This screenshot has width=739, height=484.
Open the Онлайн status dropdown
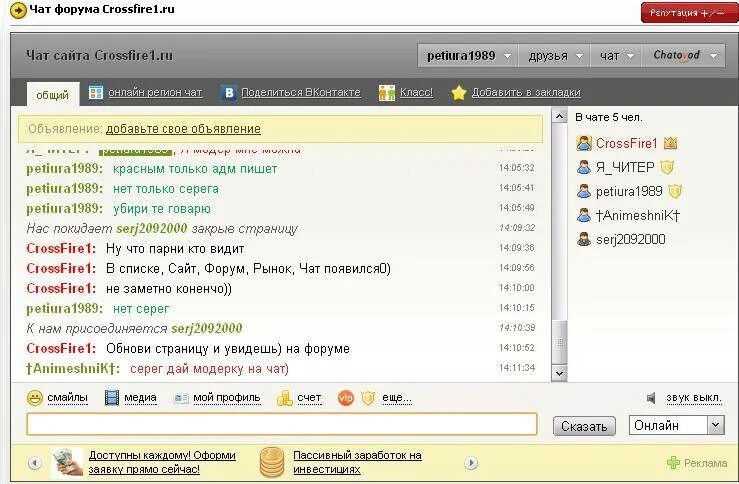click(x=677, y=426)
